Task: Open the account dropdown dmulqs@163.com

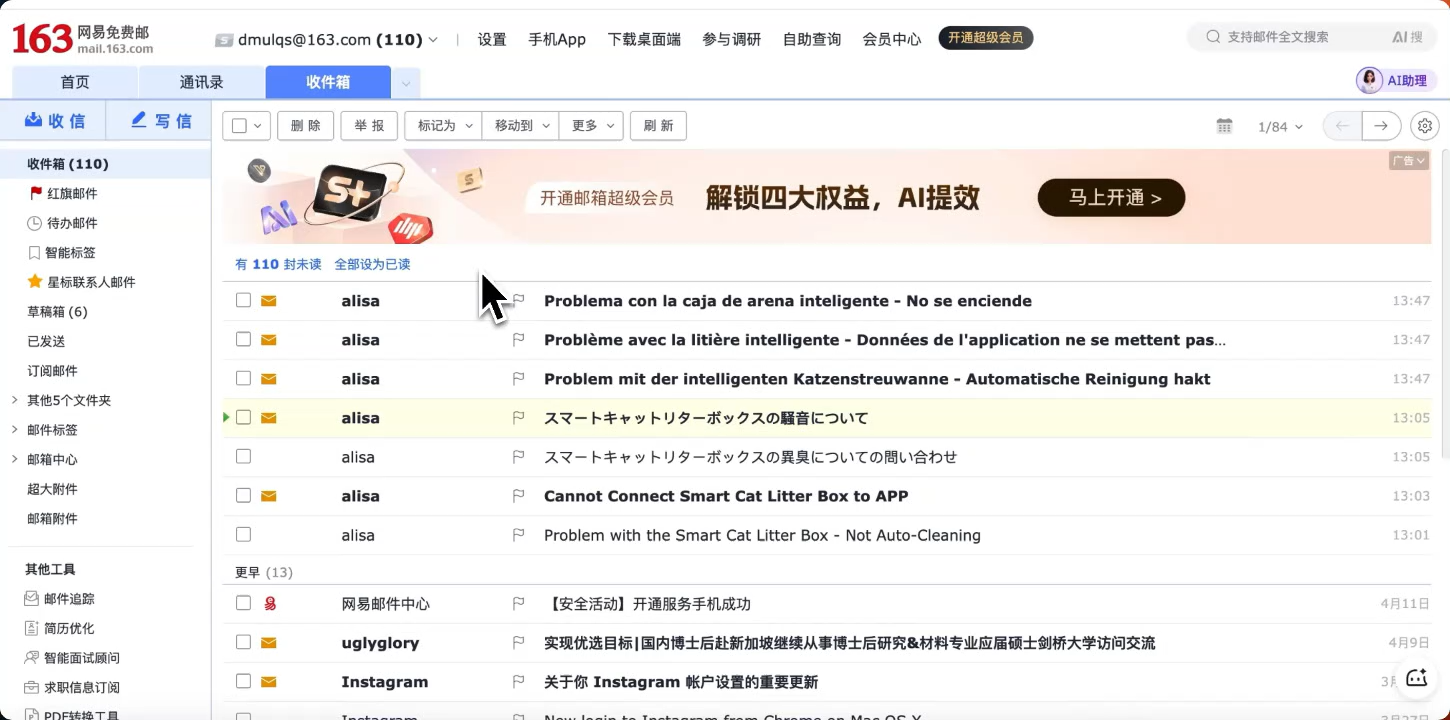Action: (x=327, y=40)
